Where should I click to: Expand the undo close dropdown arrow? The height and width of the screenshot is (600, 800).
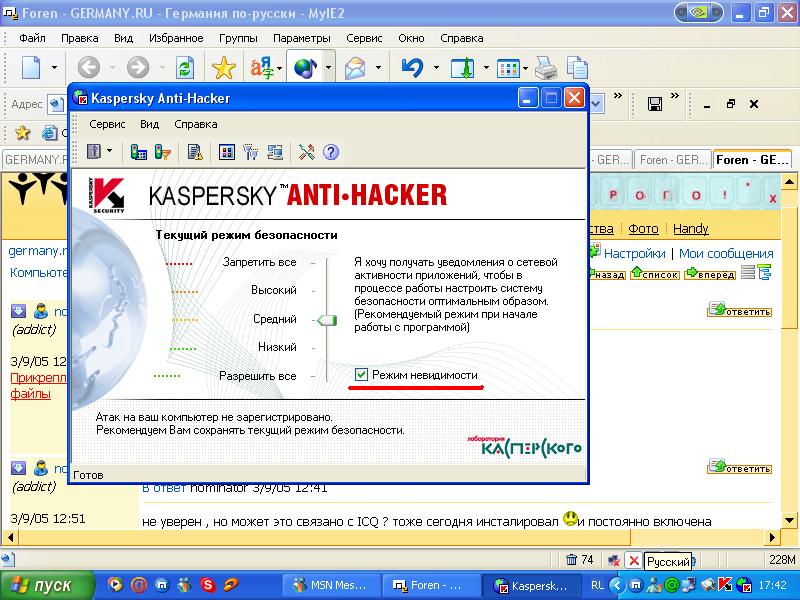pos(436,67)
